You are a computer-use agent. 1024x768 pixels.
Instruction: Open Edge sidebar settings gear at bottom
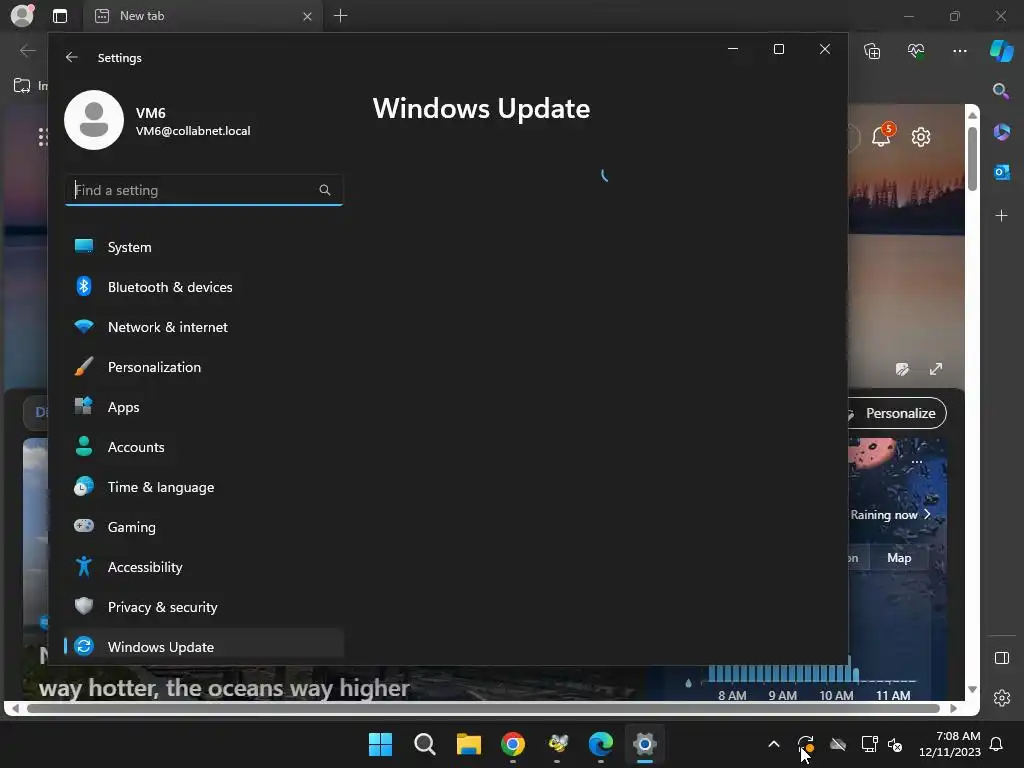(1002, 698)
